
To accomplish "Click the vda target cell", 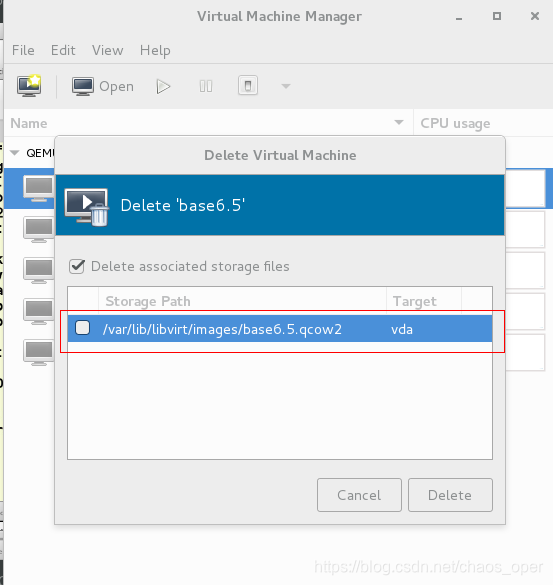I will tap(402, 329).
